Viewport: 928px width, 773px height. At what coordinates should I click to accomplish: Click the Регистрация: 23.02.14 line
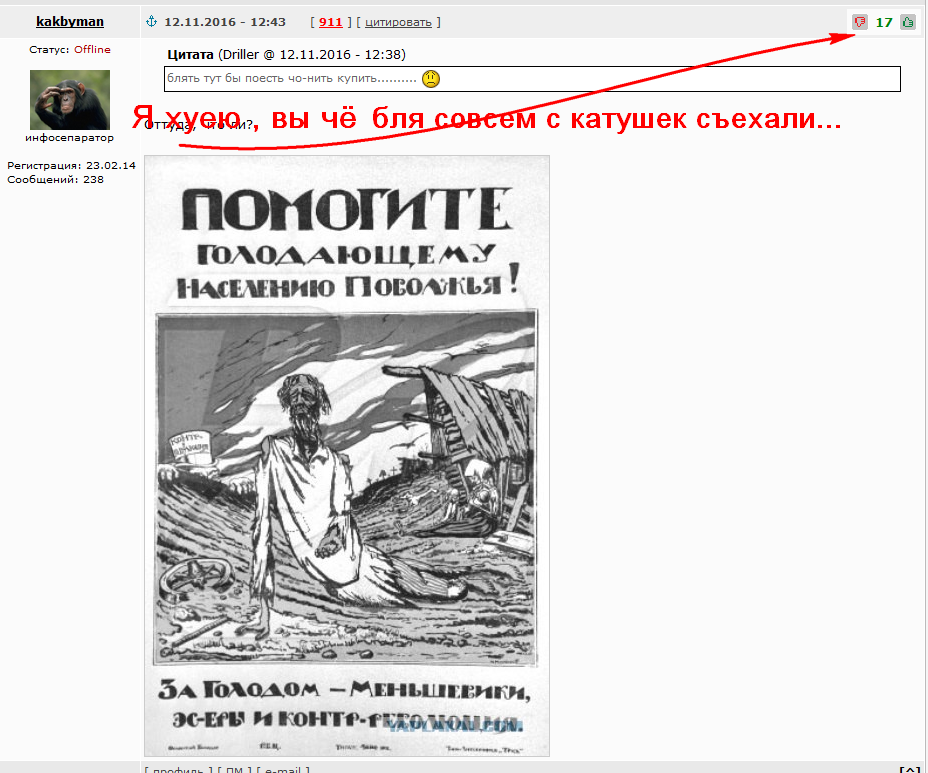(x=71, y=166)
